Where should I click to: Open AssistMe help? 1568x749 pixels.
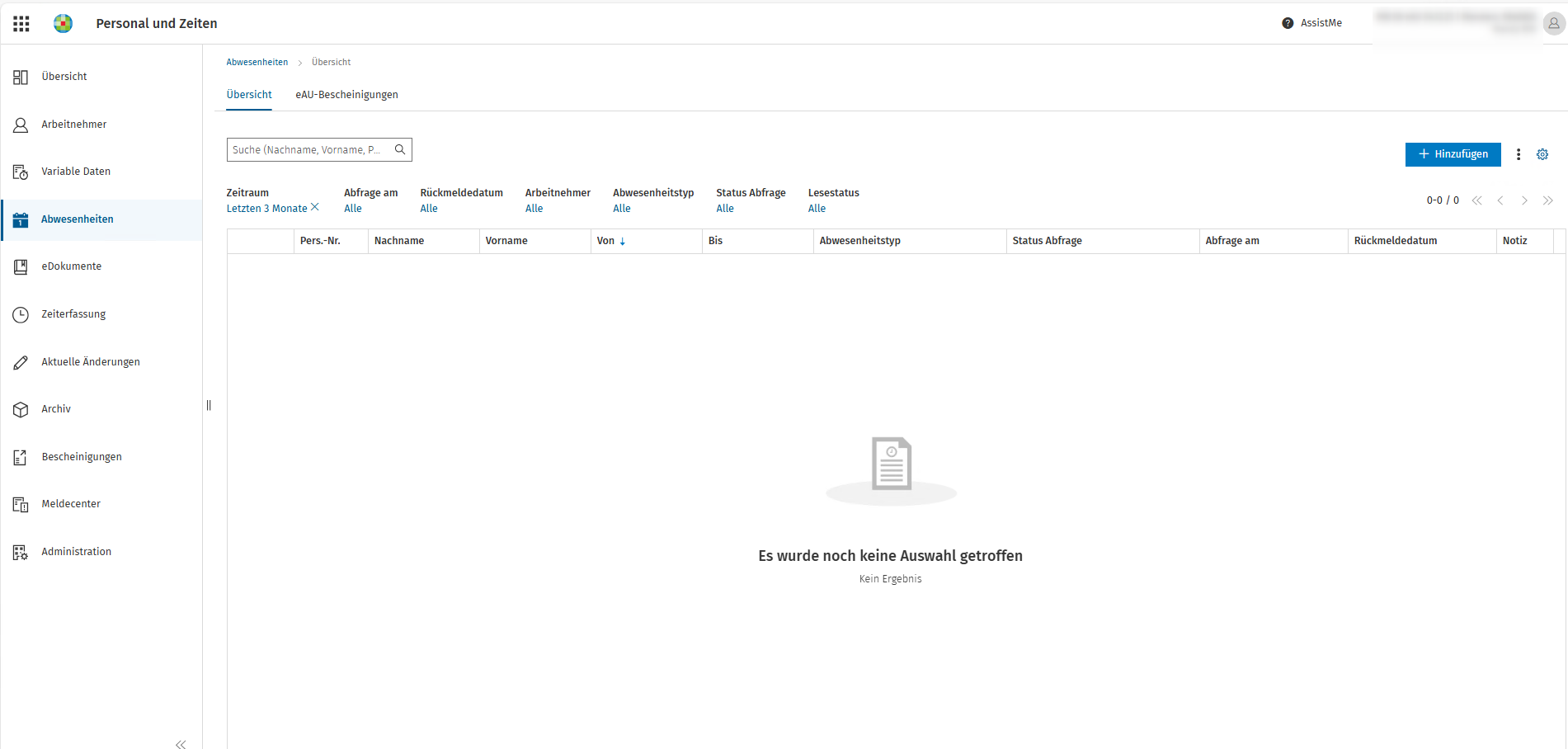pos(1311,23)
